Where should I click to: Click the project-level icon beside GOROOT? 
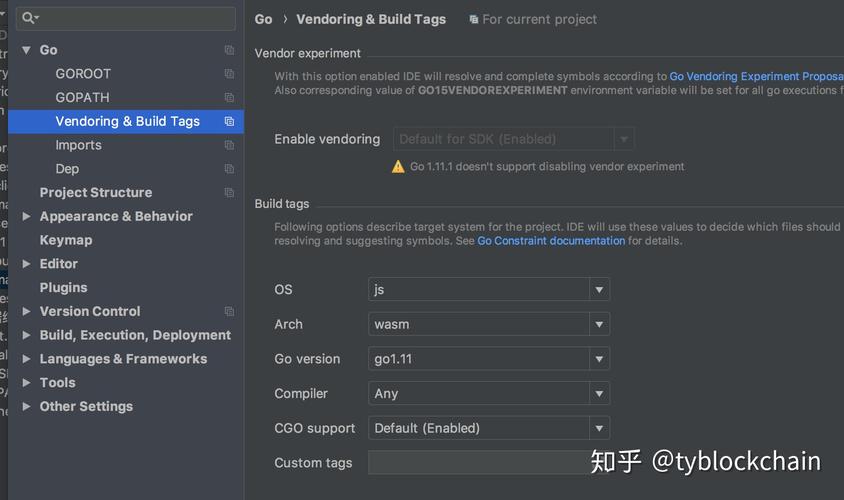(x=229, y=74)
